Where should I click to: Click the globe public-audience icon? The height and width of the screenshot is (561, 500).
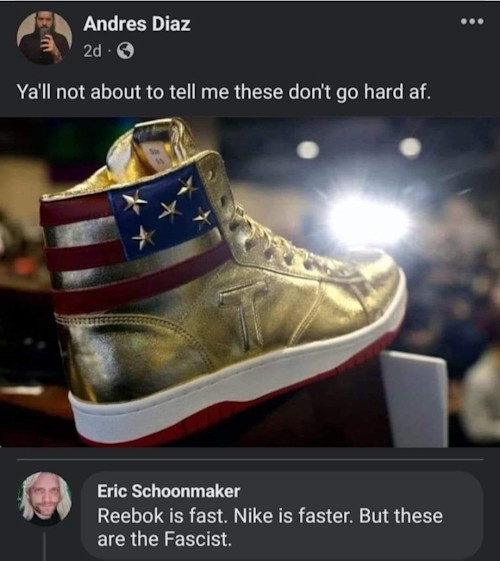tap(126, 51)
